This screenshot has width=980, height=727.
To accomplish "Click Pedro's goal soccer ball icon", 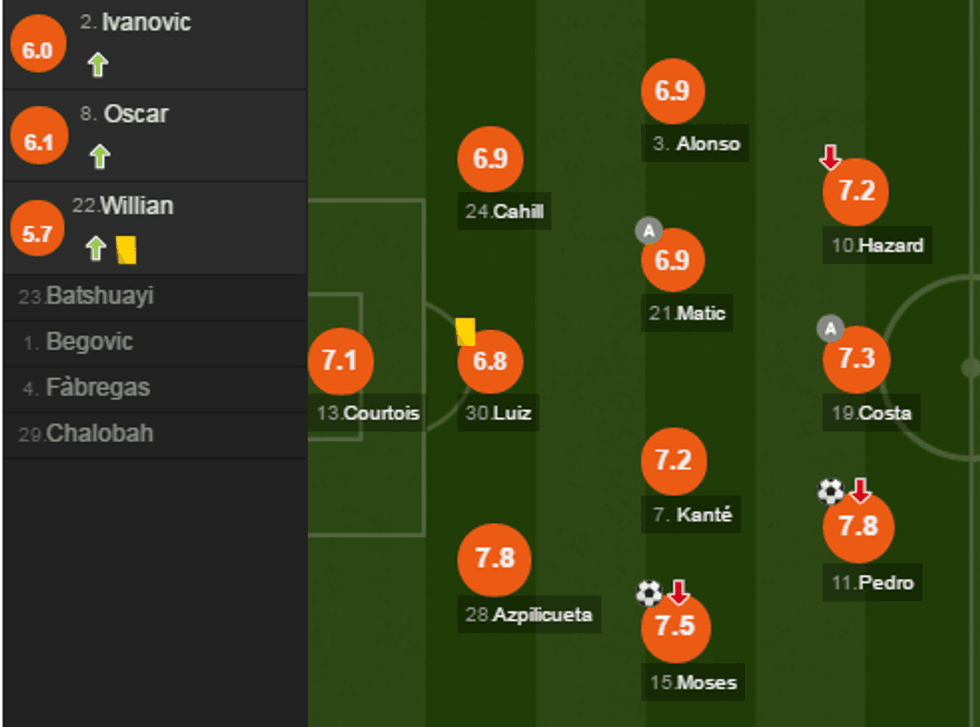I will pos(831,491).
